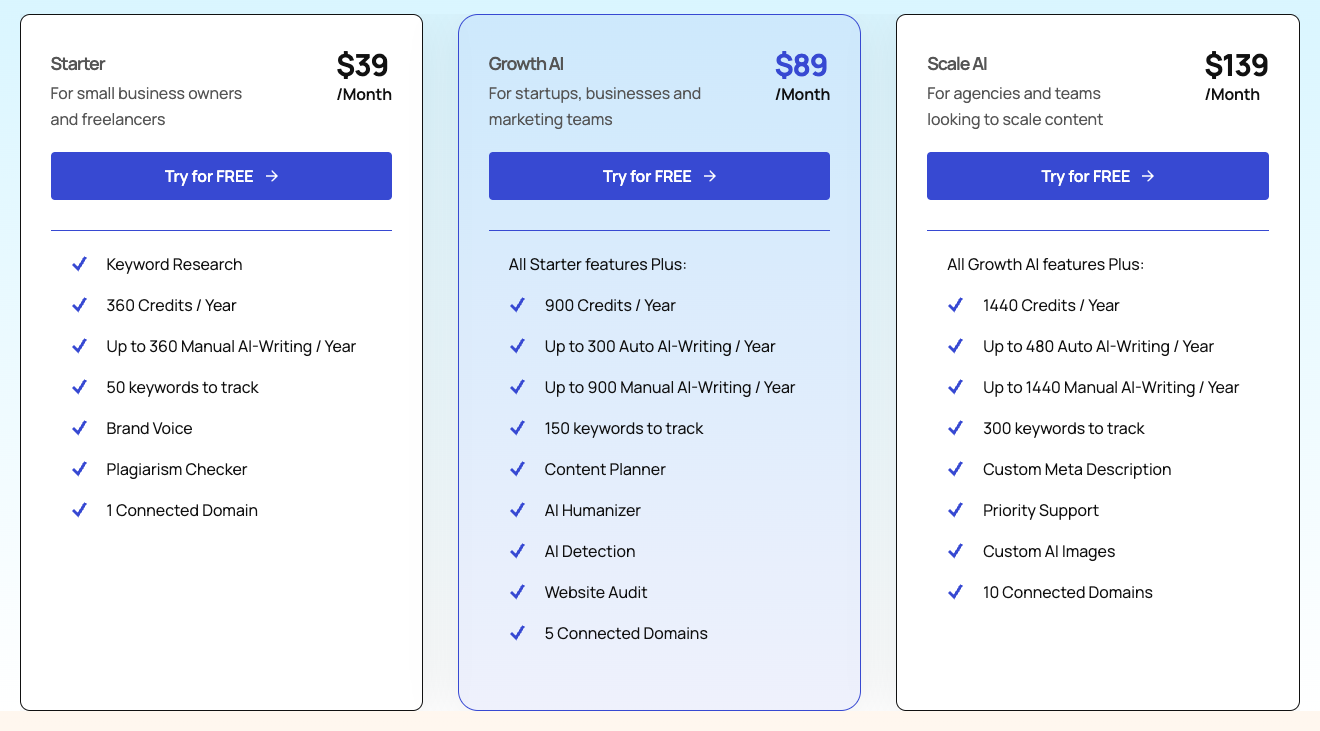Click the checkmark beside Keyword Research
This screenshot has height=731, width=1320.
(79, 264)
